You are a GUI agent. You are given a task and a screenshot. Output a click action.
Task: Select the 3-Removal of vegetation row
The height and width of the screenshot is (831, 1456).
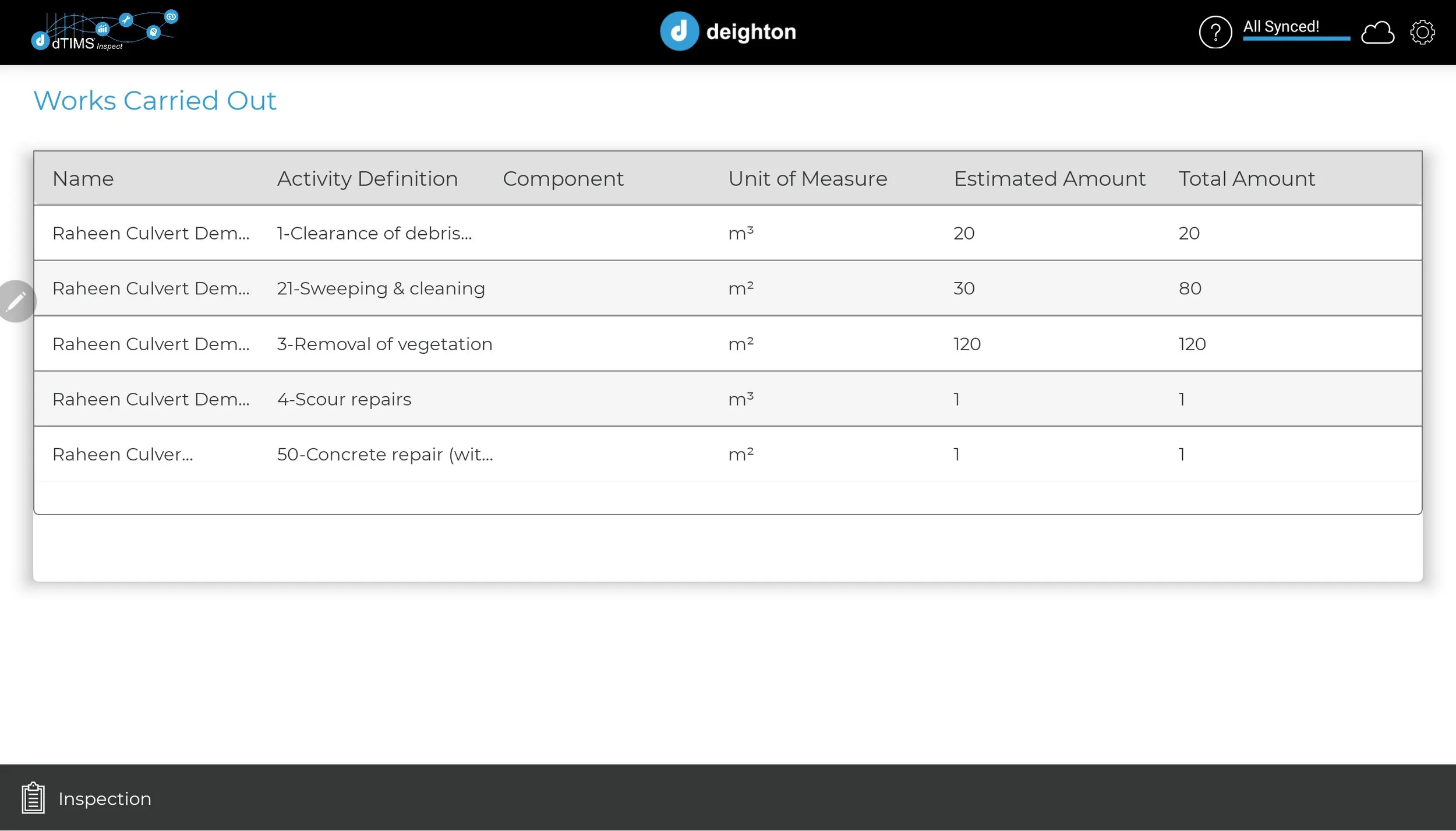(384, 344)
